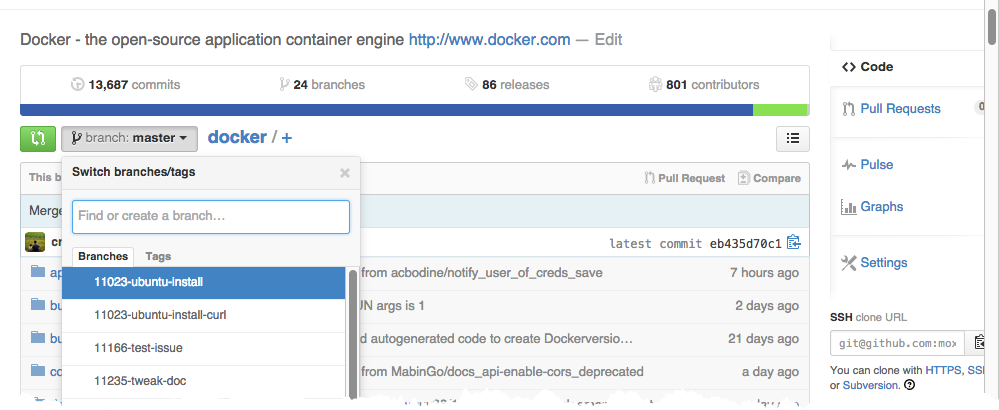This screenshot has height=410, width=999.
Task: Click the list view icon button
Action: [x=793, y=139]
